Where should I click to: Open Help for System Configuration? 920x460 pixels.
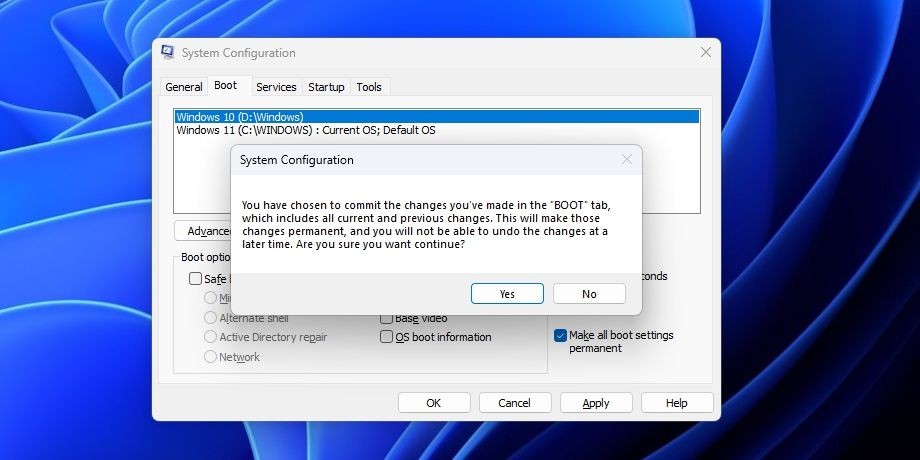[x=677, y=403]
